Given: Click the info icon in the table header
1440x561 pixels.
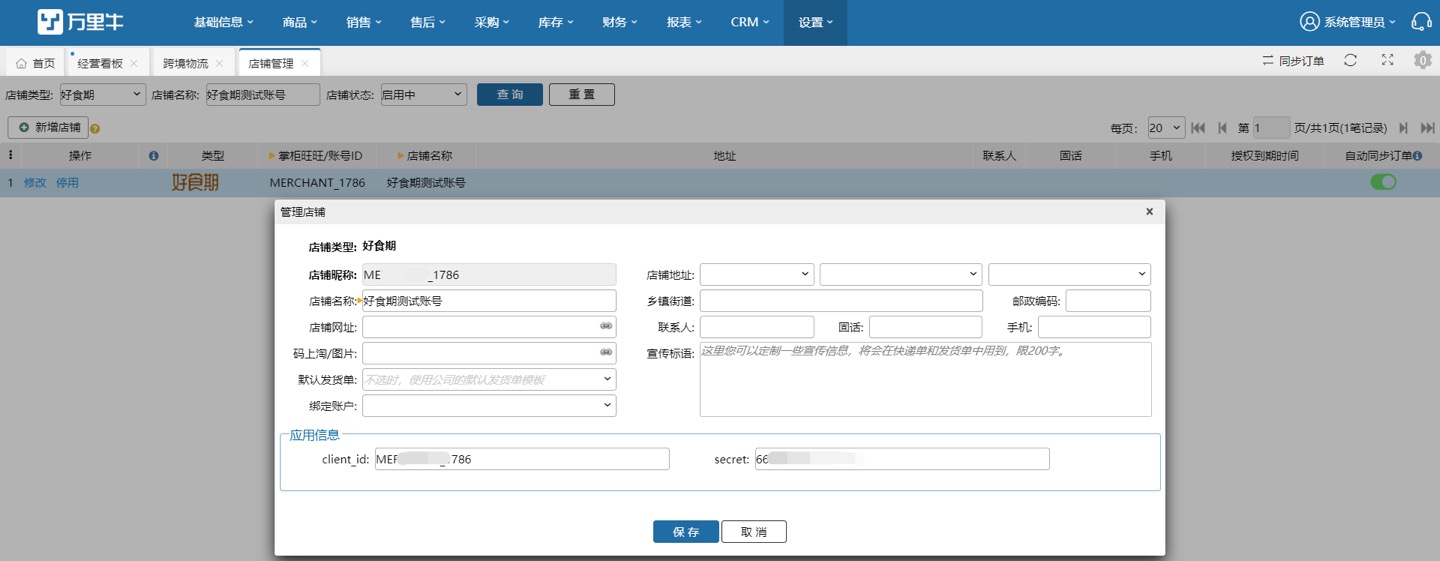Looking at the screenshot, I should 154,156.
